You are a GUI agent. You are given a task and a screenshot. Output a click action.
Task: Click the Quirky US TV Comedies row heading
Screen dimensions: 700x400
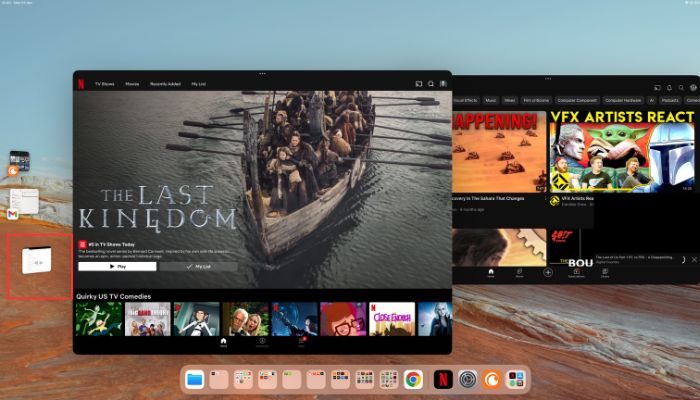(113, 296)
